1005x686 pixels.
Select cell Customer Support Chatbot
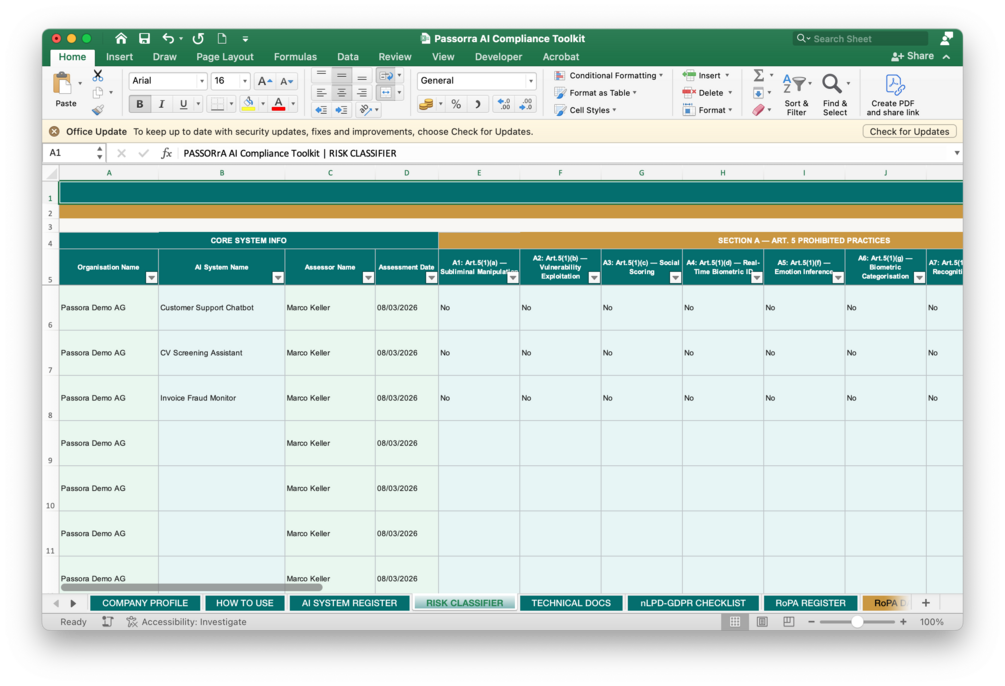tap(221, 308)
